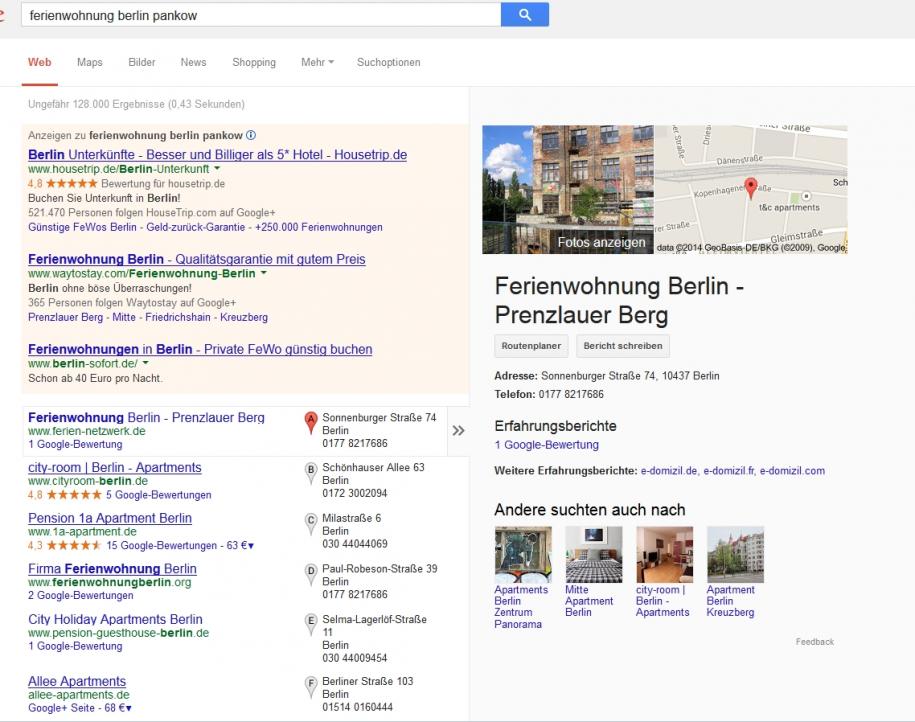
Task: Click the housetrip.de star rating
Action: click(71, 183)
